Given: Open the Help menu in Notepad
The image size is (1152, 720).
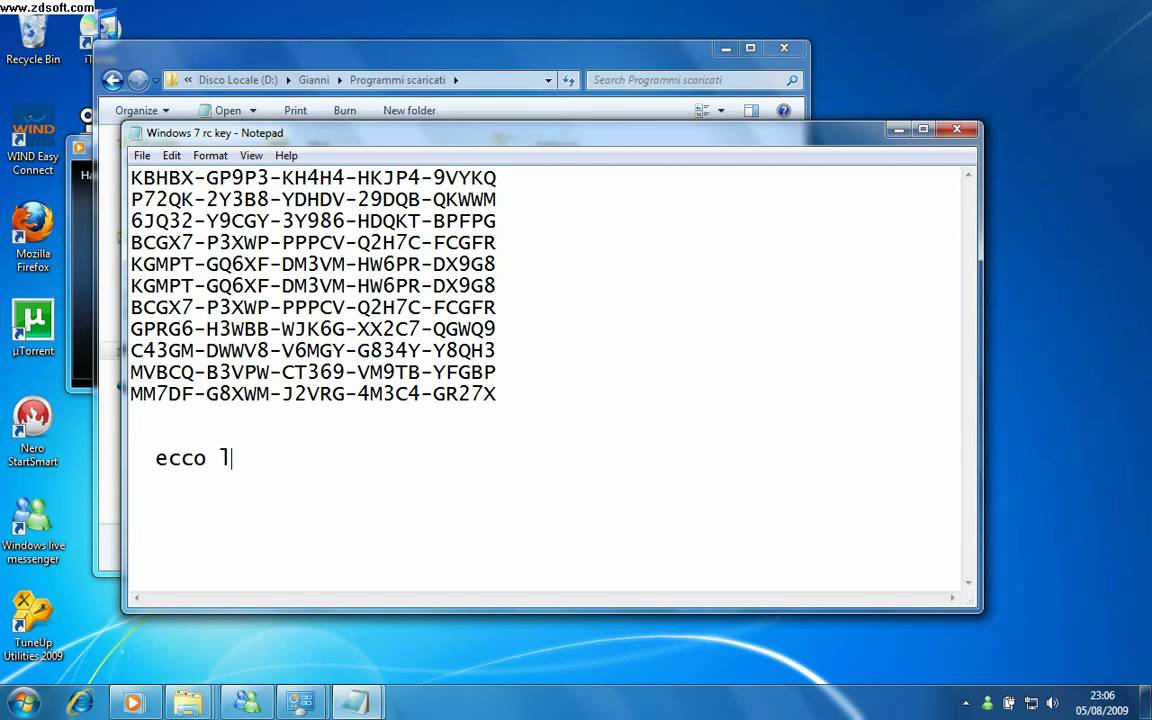Looking at the screenshot, I should coord(286,156).
